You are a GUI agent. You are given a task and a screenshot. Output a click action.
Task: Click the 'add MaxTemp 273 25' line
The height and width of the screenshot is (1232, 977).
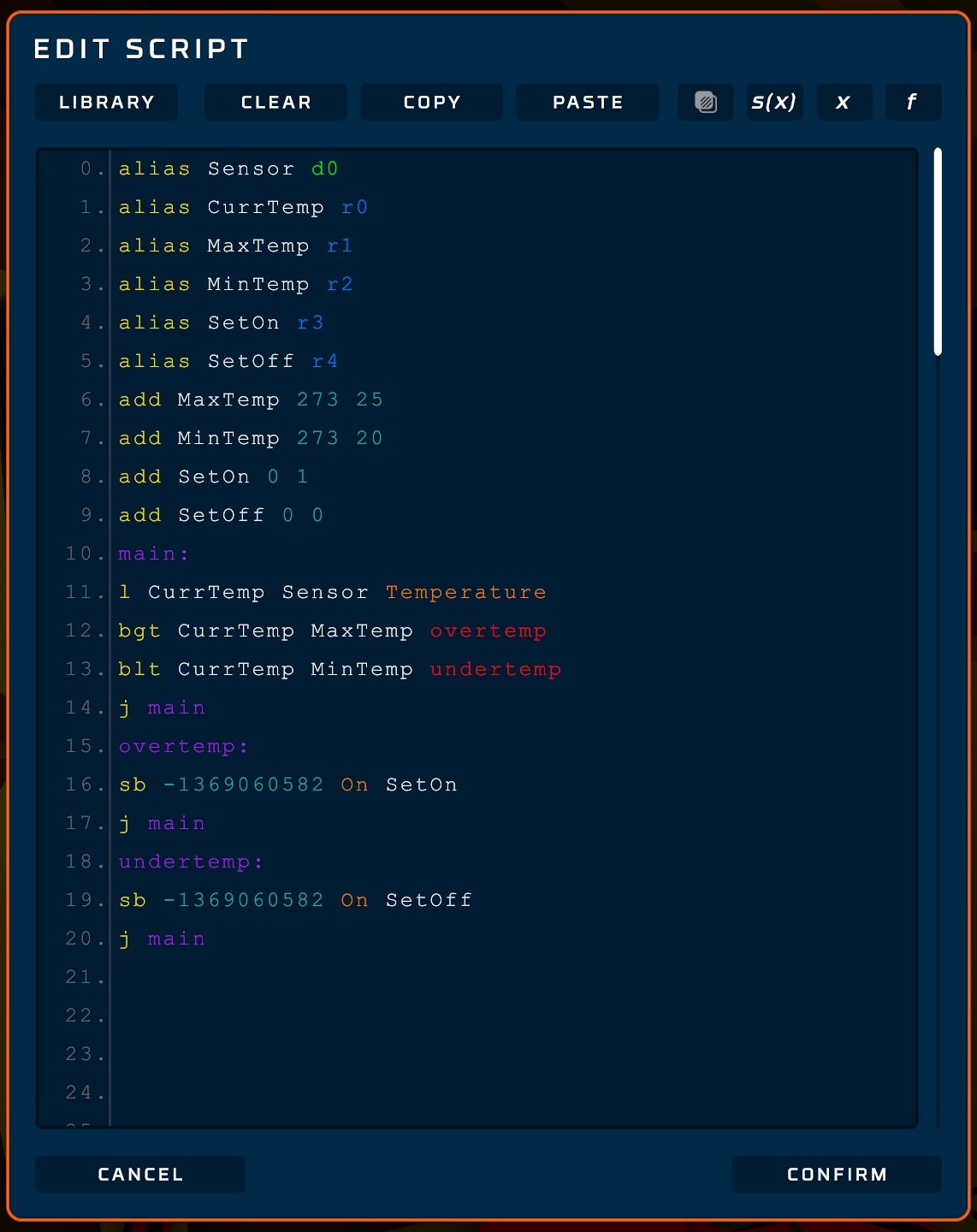coord(251,400)
